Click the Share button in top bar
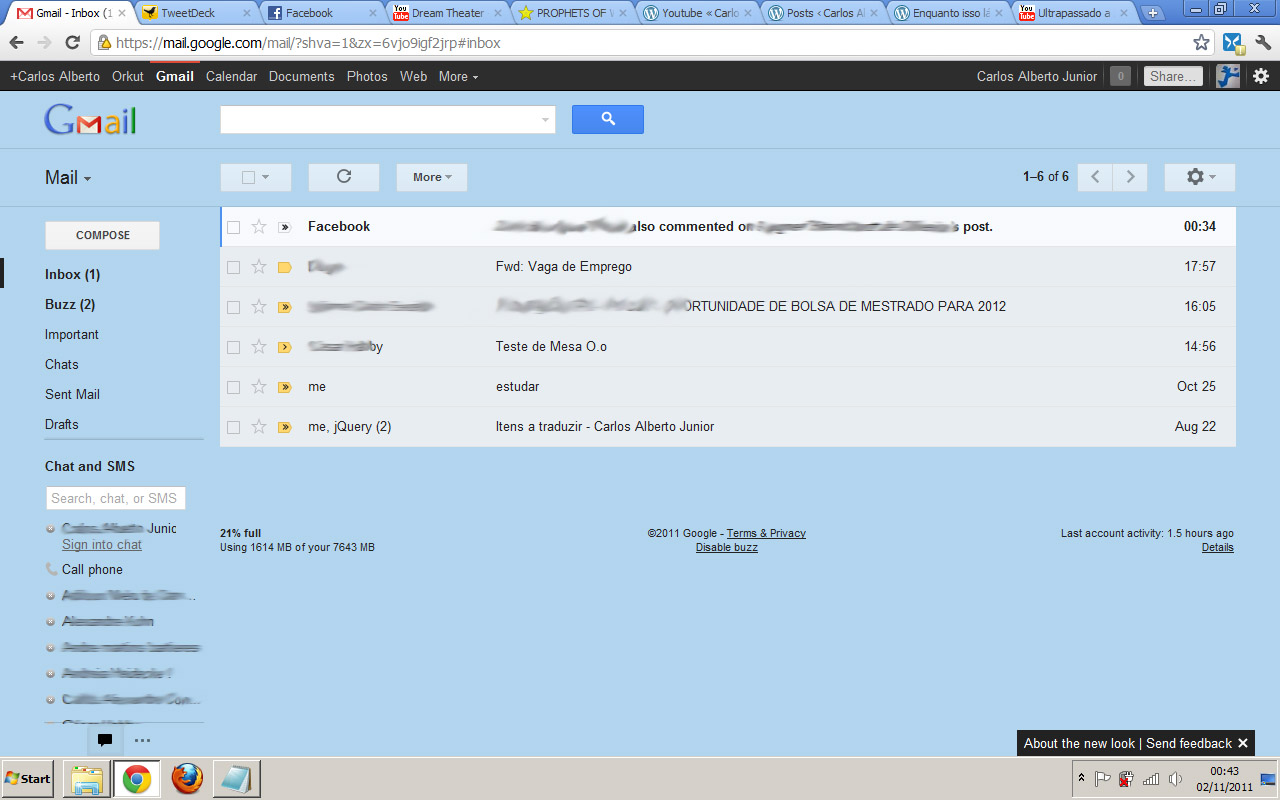1280x800 pixels. point(1173,76)
